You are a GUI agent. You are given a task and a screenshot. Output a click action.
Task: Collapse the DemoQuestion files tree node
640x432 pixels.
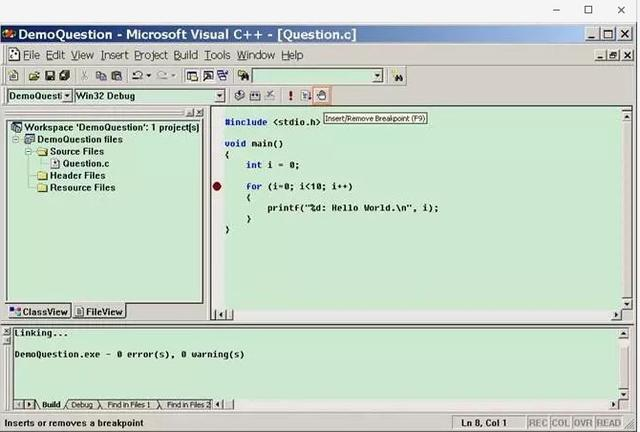click(16, 140)
